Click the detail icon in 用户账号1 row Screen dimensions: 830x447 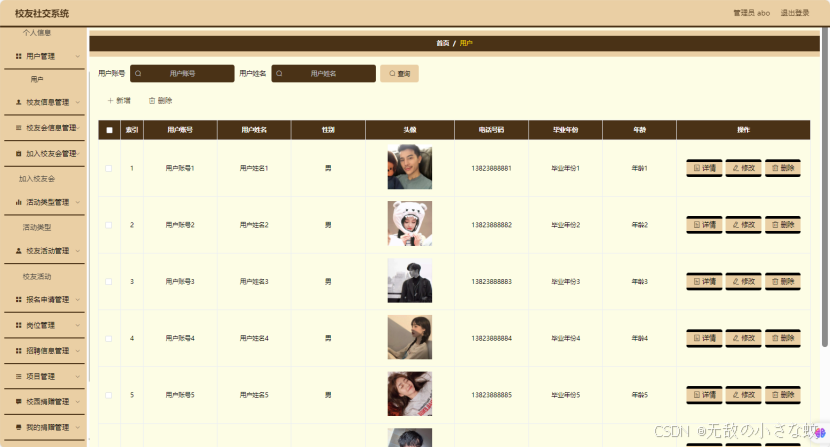[x=697, y=168]
